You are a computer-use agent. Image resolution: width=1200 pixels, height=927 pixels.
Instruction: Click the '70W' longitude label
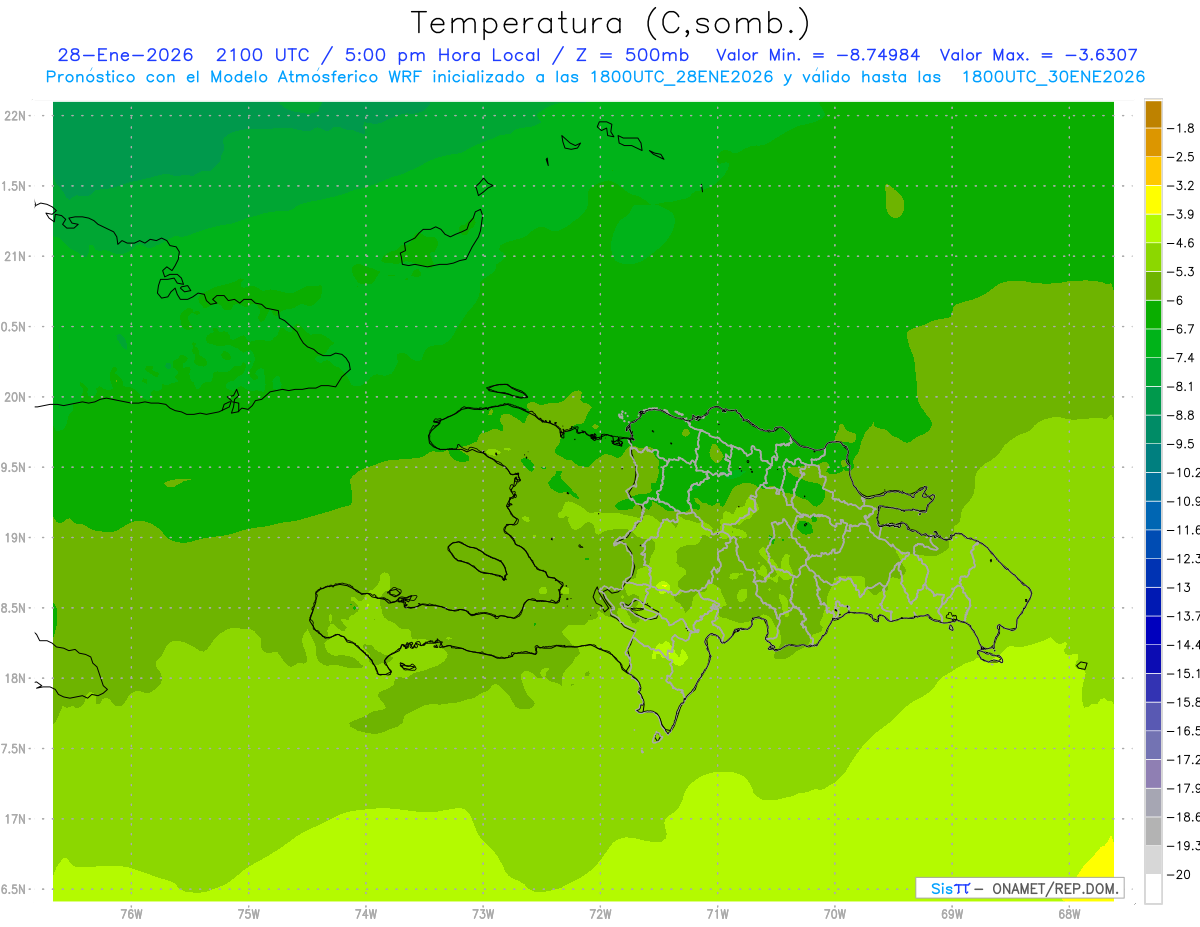(x=835, y=913)
